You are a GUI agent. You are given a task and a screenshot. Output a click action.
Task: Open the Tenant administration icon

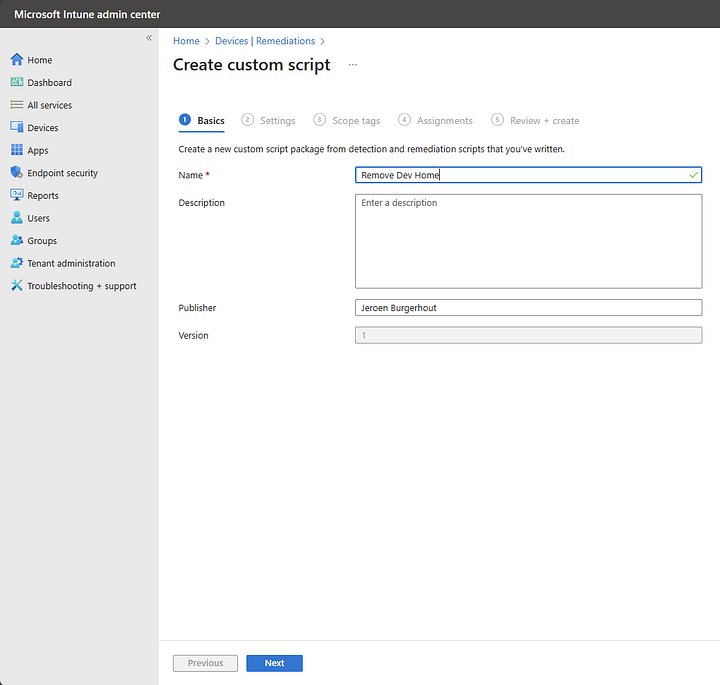point(17,263)
